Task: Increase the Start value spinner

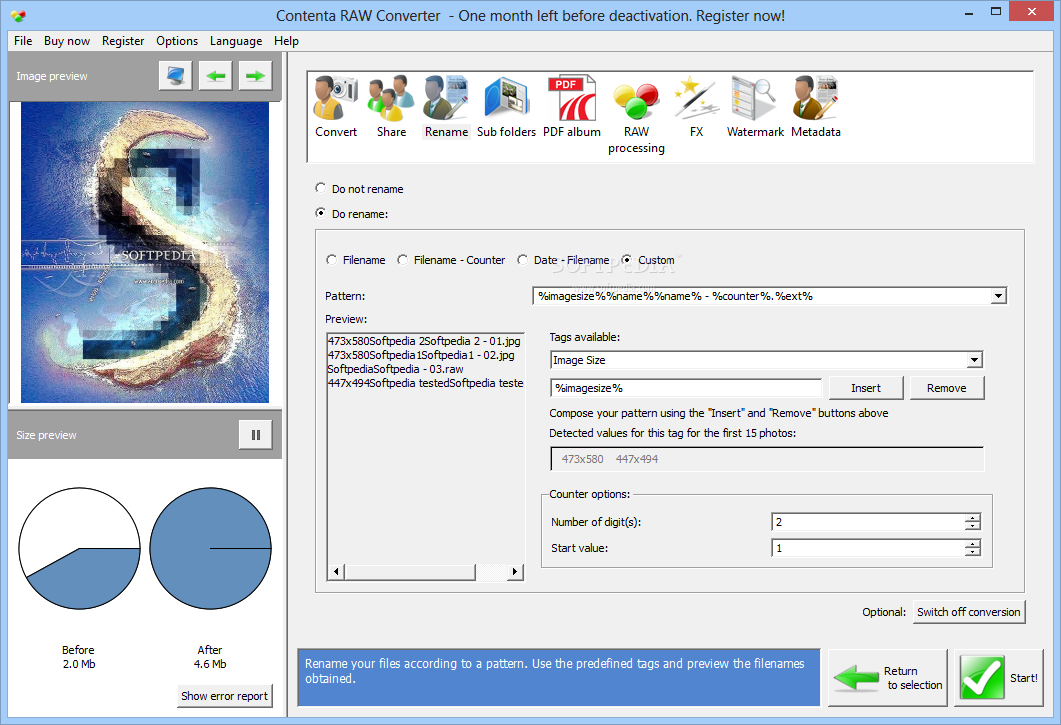Action: point(972,544)
